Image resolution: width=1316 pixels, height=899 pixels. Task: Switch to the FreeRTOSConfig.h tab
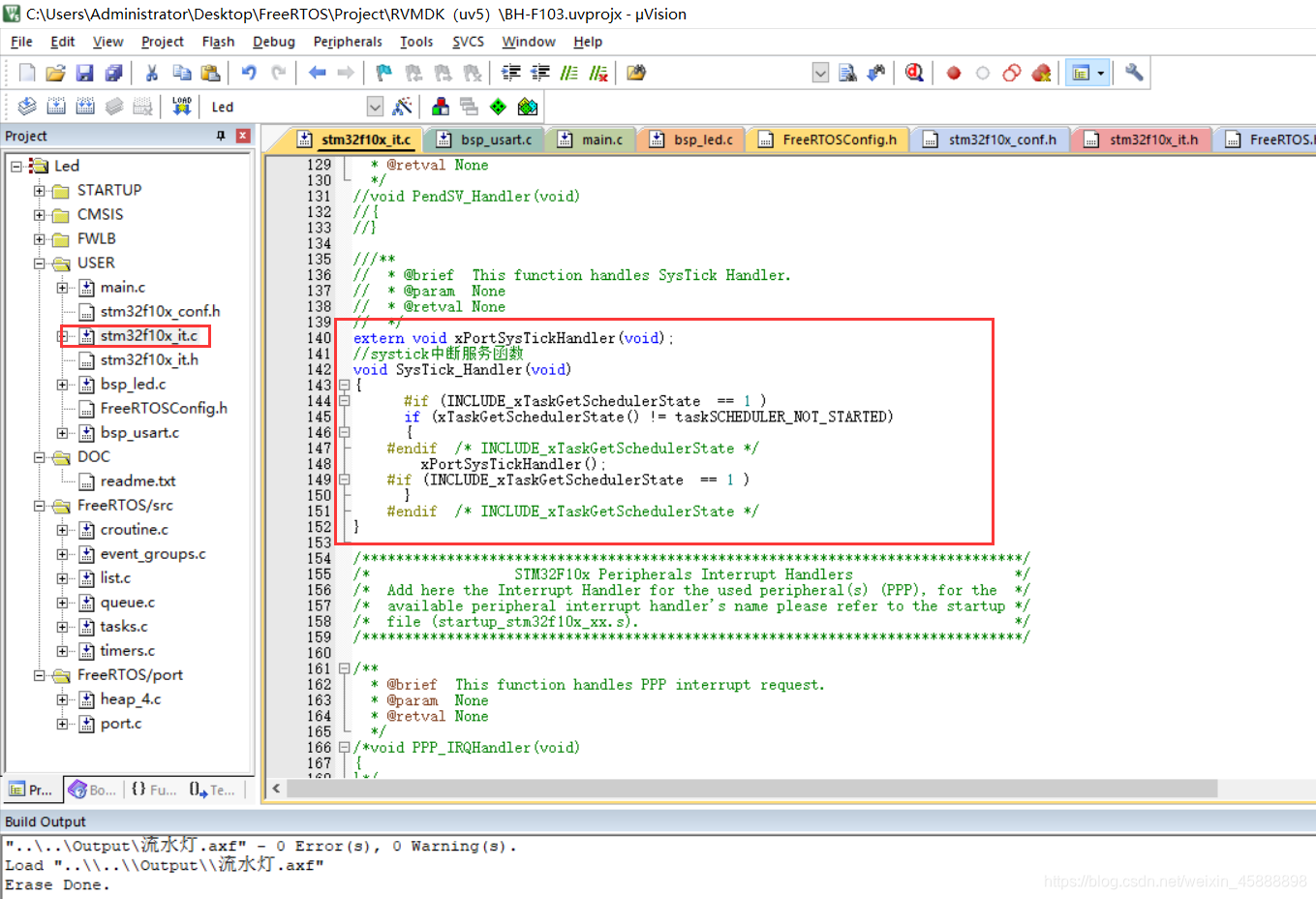(x=828, y=139)
